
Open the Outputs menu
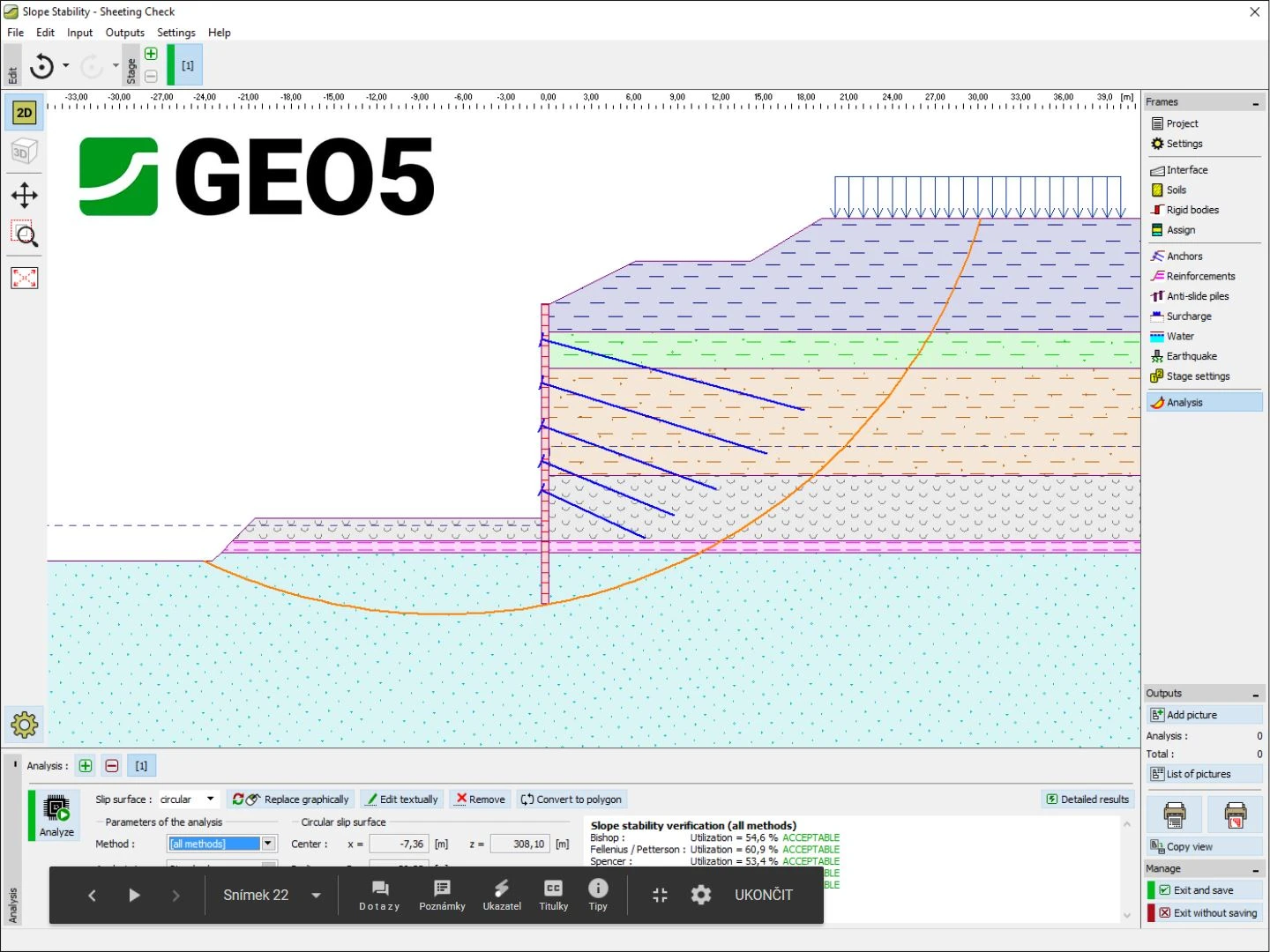[x=124, y=33]
